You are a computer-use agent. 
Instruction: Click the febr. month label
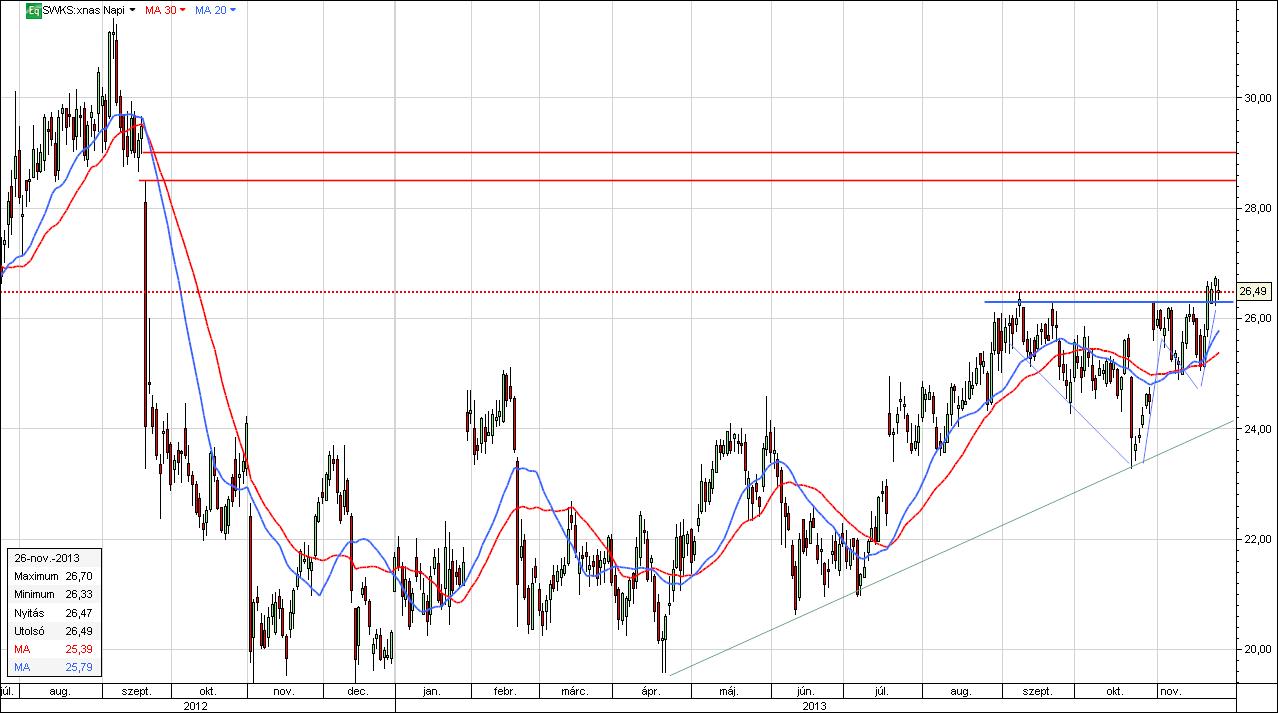[x=504, y=691]
